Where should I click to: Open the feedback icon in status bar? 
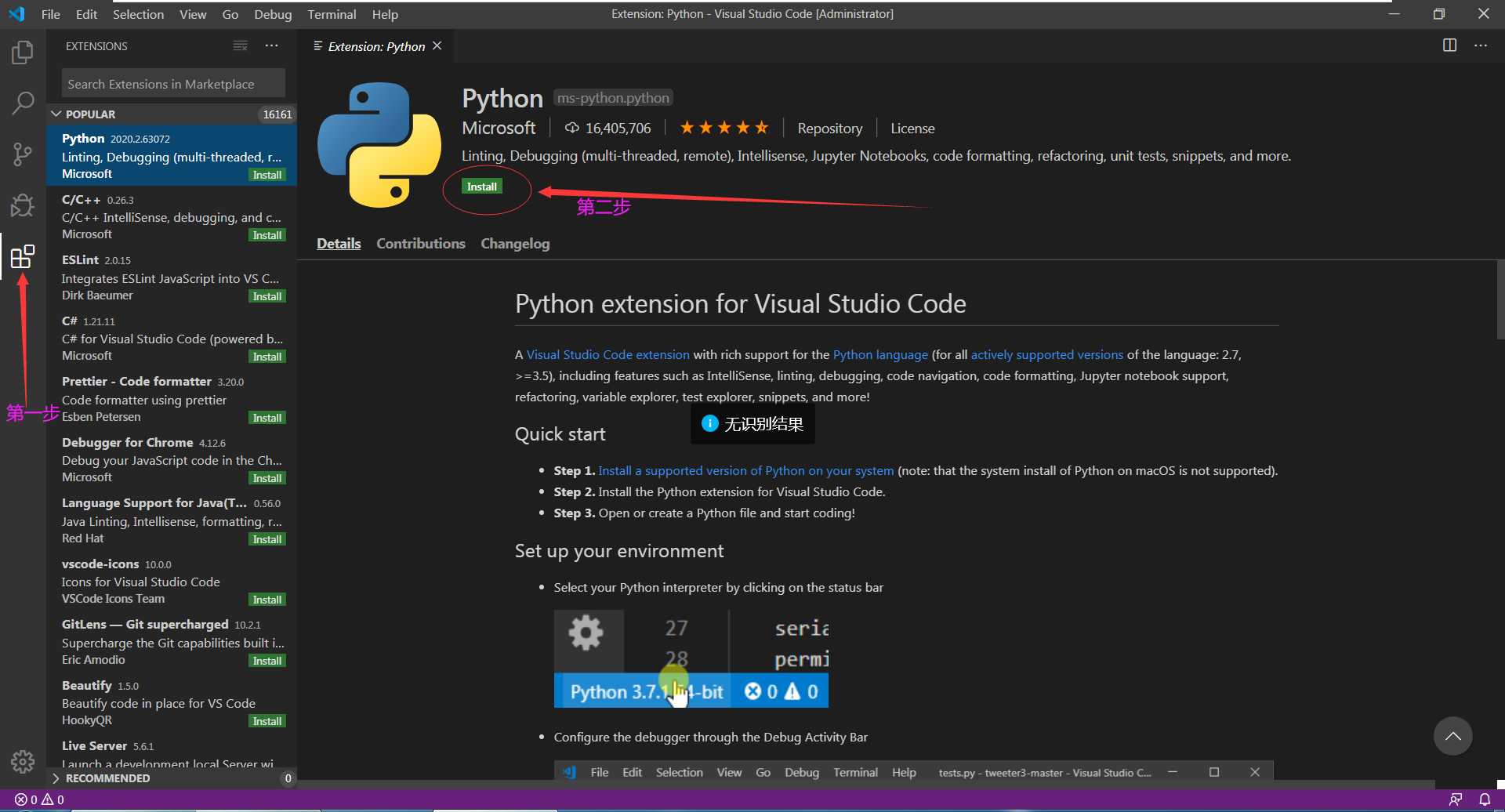click(1456, 799)
